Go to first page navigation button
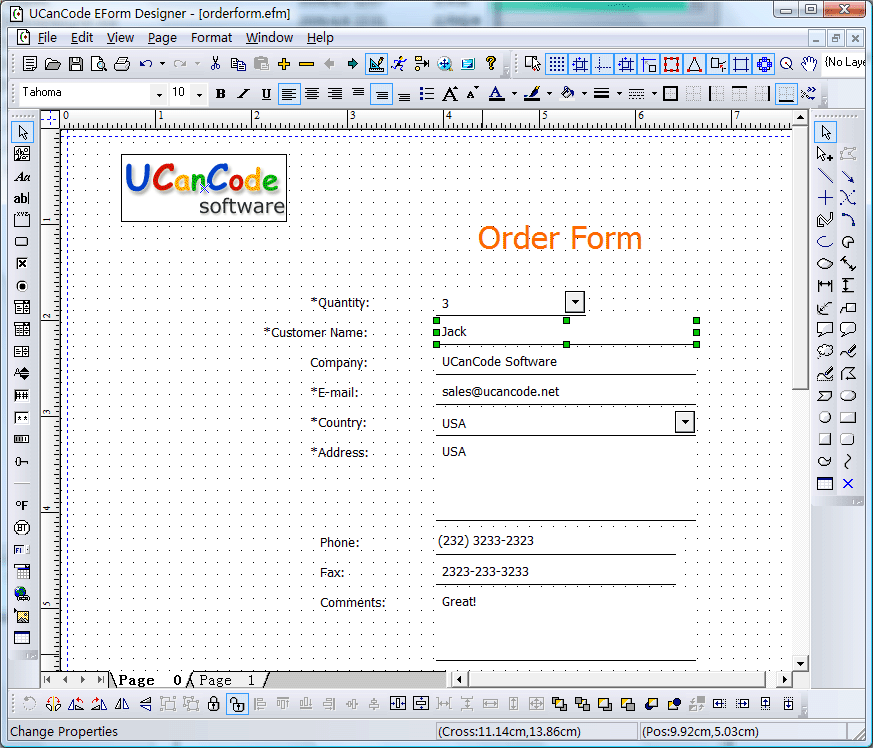Viewport: 873px width, 748px height. point(47,679)
